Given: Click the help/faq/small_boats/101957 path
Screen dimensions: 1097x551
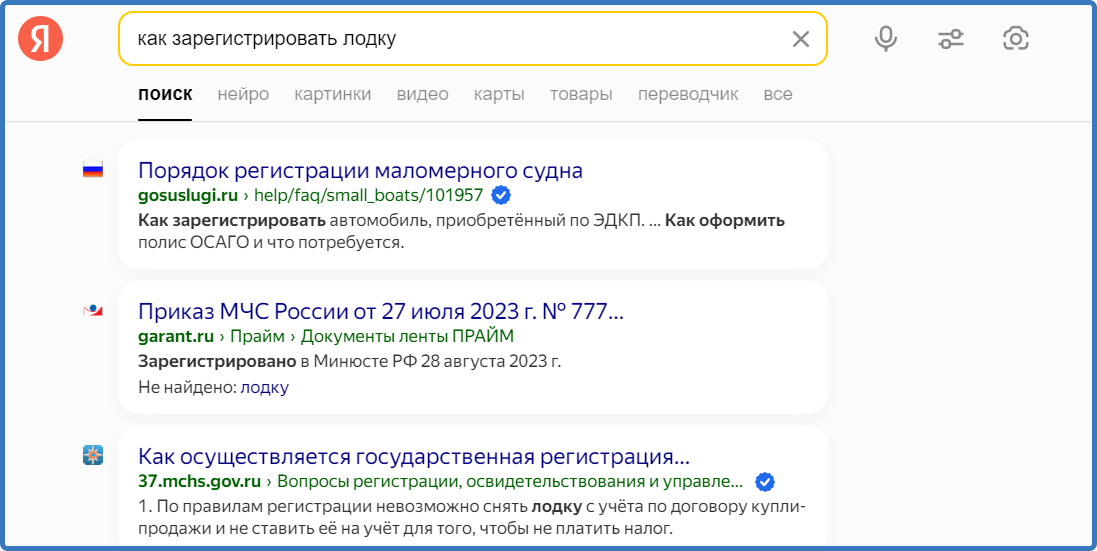Looking at the screenshot, I should (x=368, y=195).
